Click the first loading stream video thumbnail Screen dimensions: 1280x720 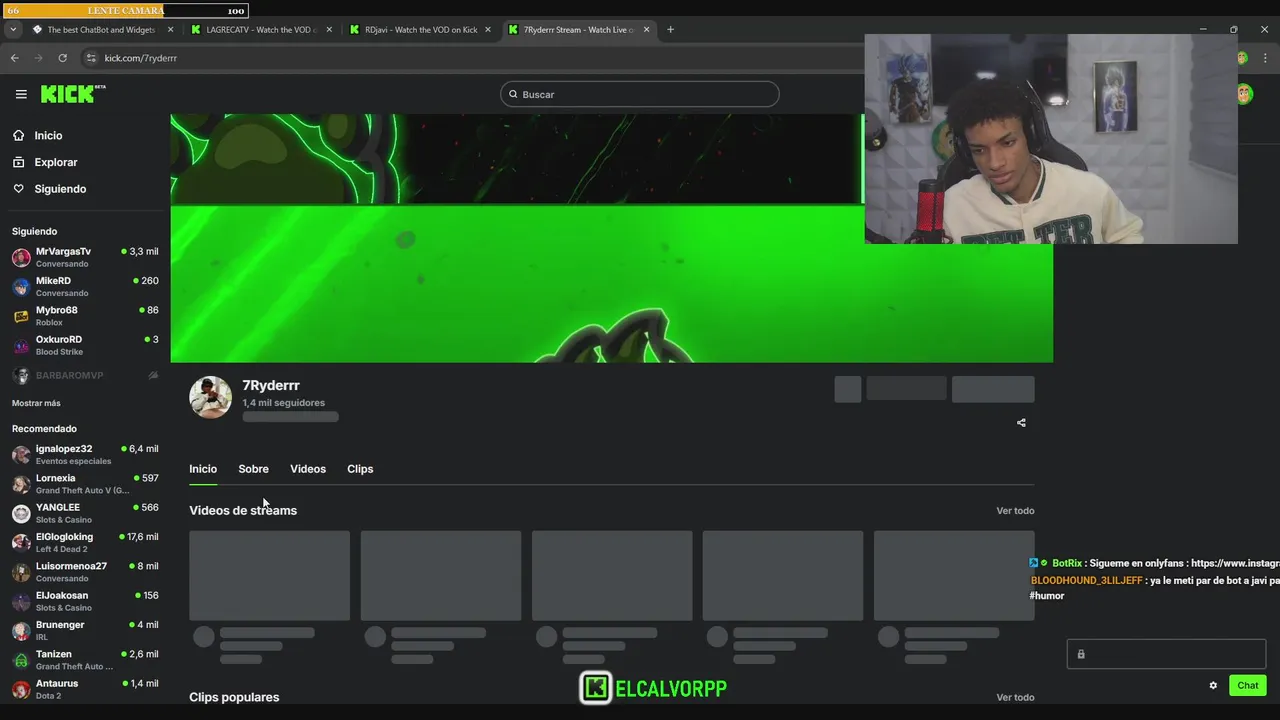[x=270, y=576]
